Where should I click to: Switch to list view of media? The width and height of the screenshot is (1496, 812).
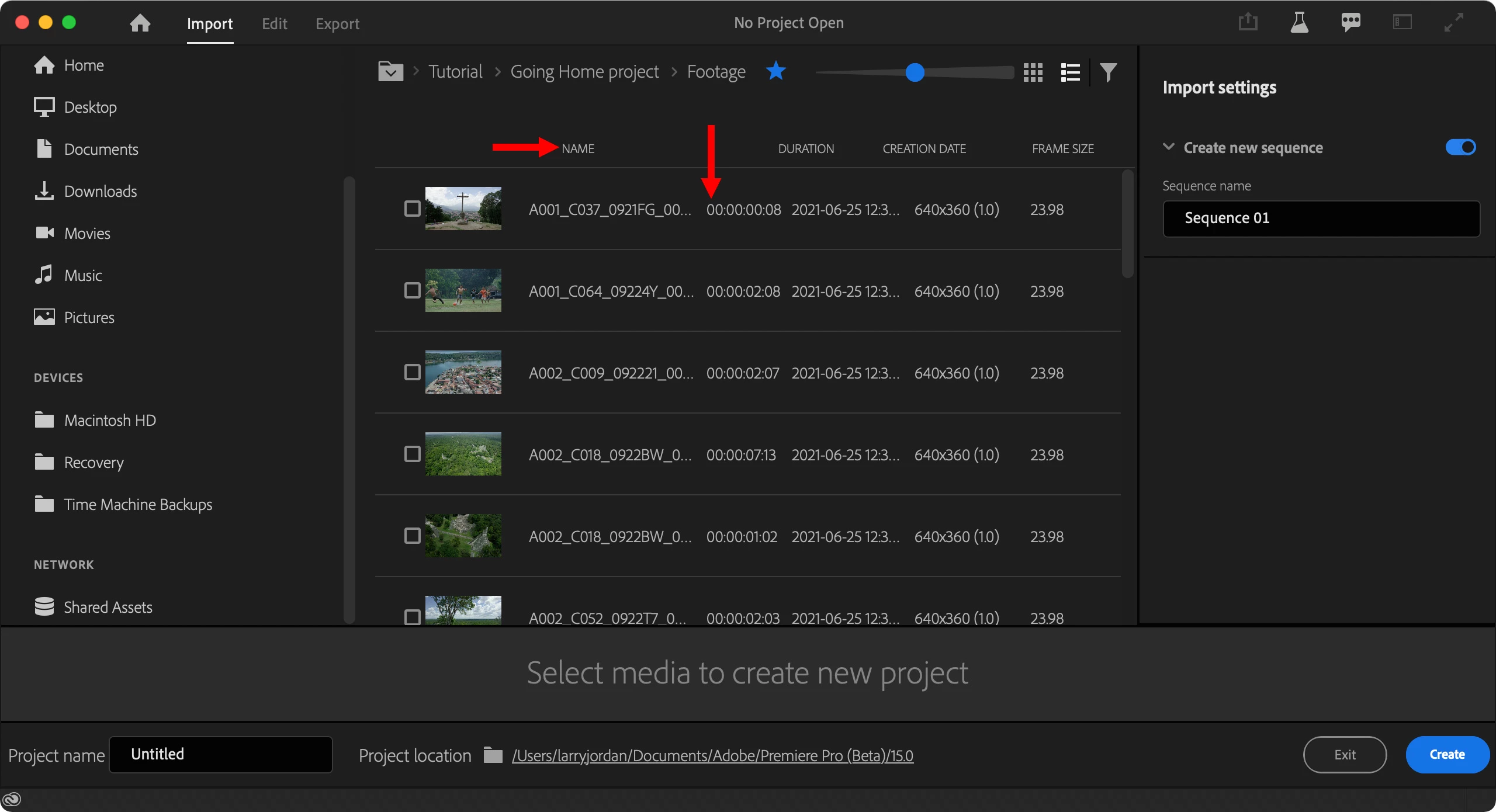coord(1070,72)
